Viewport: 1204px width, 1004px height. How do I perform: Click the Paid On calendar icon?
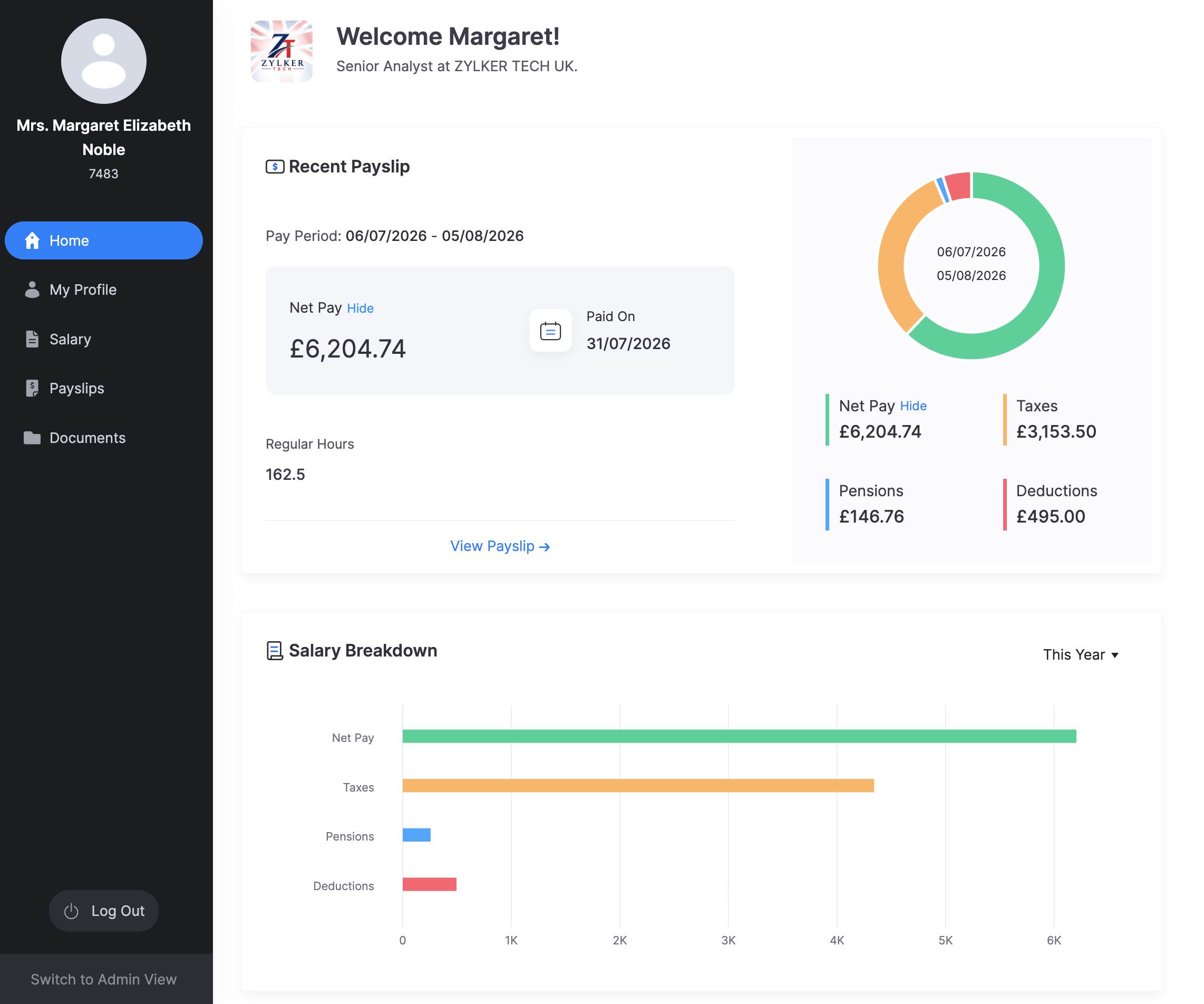click(550, 330)
